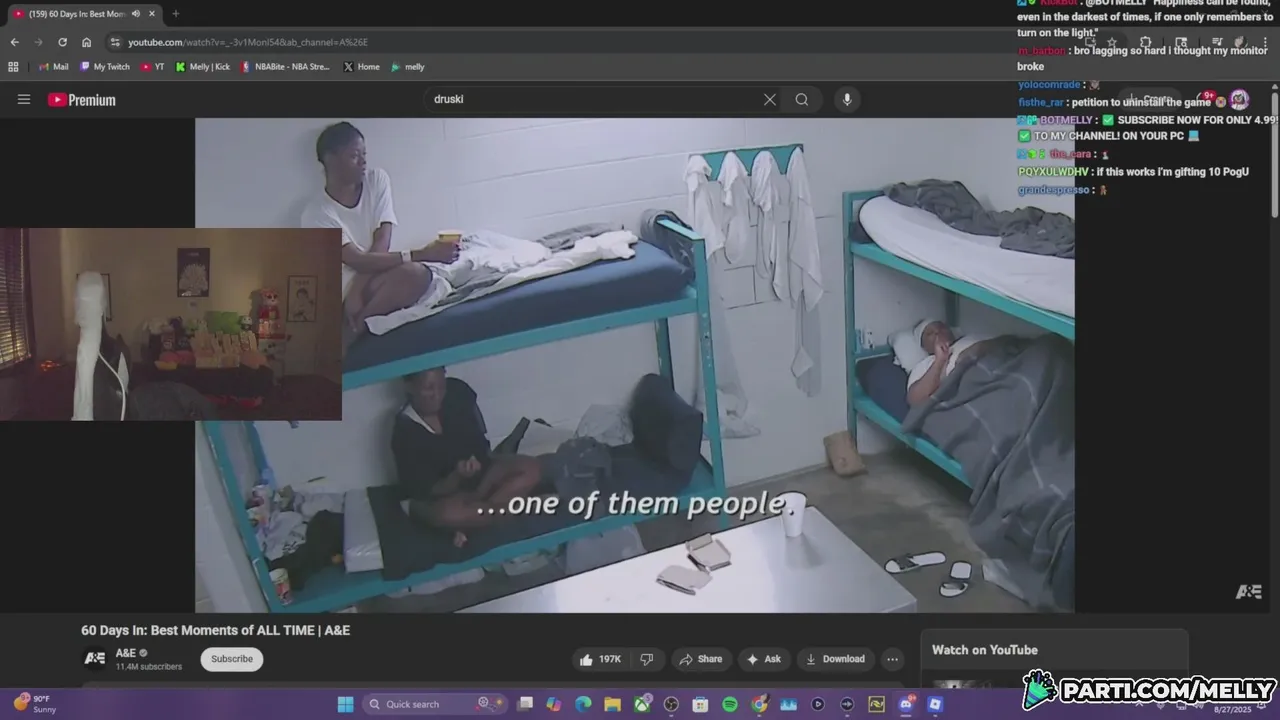Open site information icon in address bar
The height and width of the screenshot is (720, 1280).
pyautogui.click(x=115, y=42)
